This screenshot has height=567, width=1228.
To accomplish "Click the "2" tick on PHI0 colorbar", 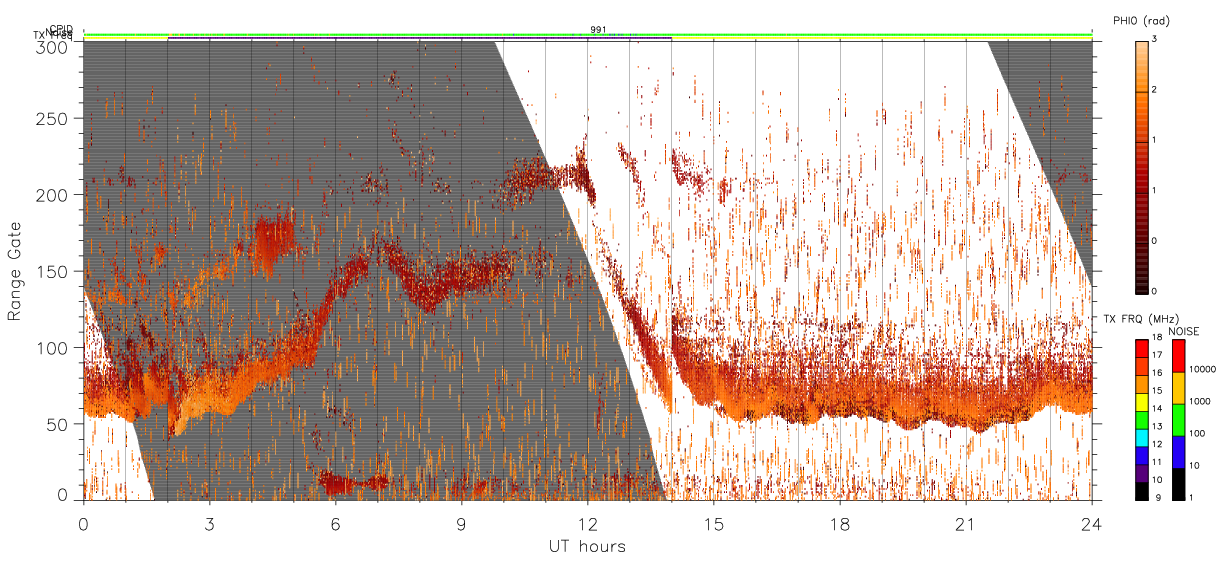I will tap(1153, 90).
